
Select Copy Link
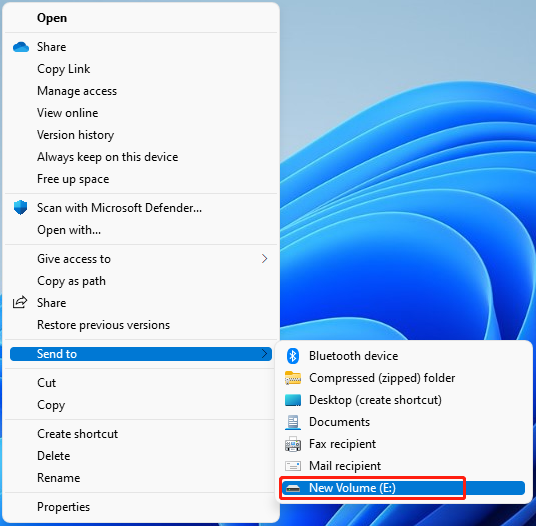(x=64, y=69)
